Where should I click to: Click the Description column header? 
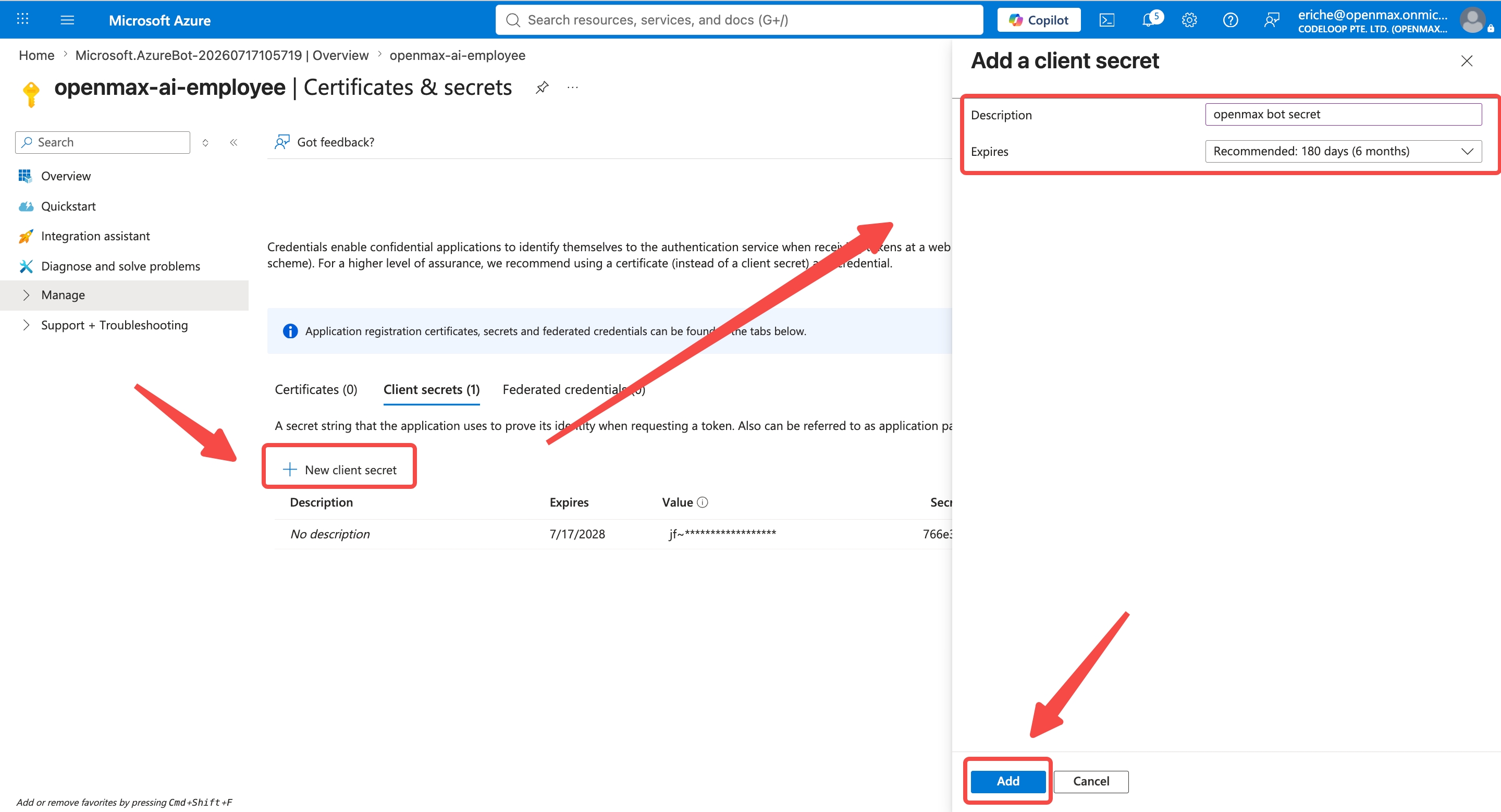click(x=321, y=502)
